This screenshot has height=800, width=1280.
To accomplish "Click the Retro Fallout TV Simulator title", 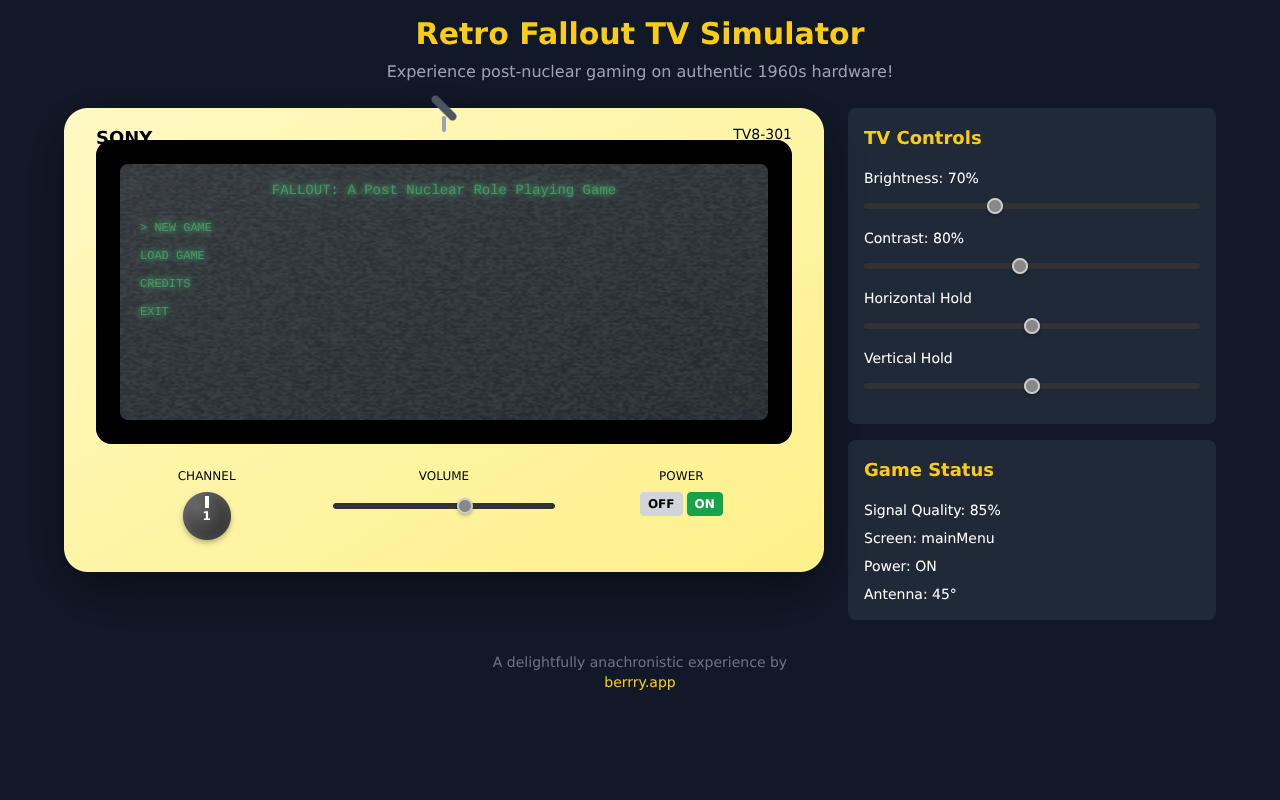I will pos(640,33).
